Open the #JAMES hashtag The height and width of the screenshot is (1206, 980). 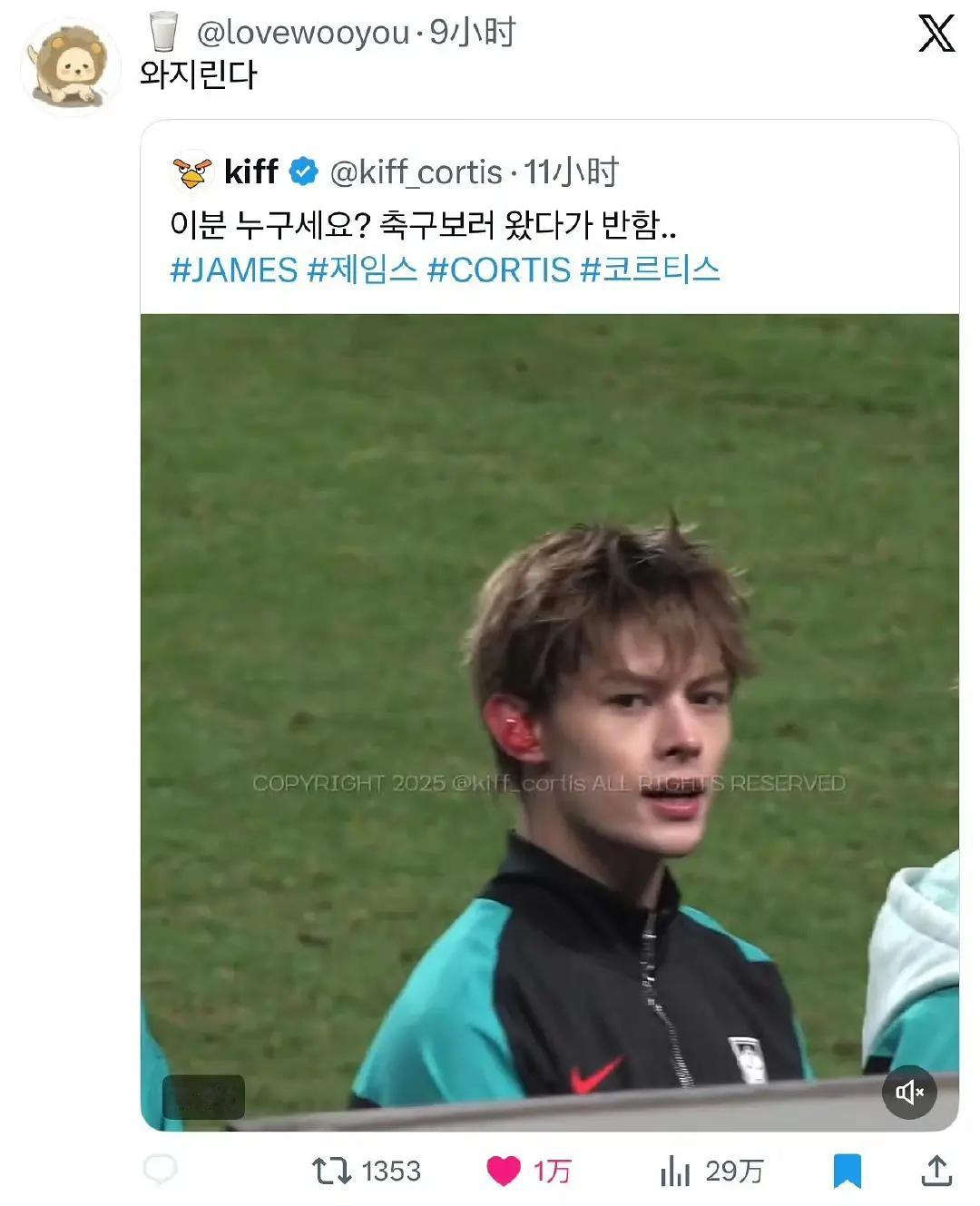tap(234, 270)
